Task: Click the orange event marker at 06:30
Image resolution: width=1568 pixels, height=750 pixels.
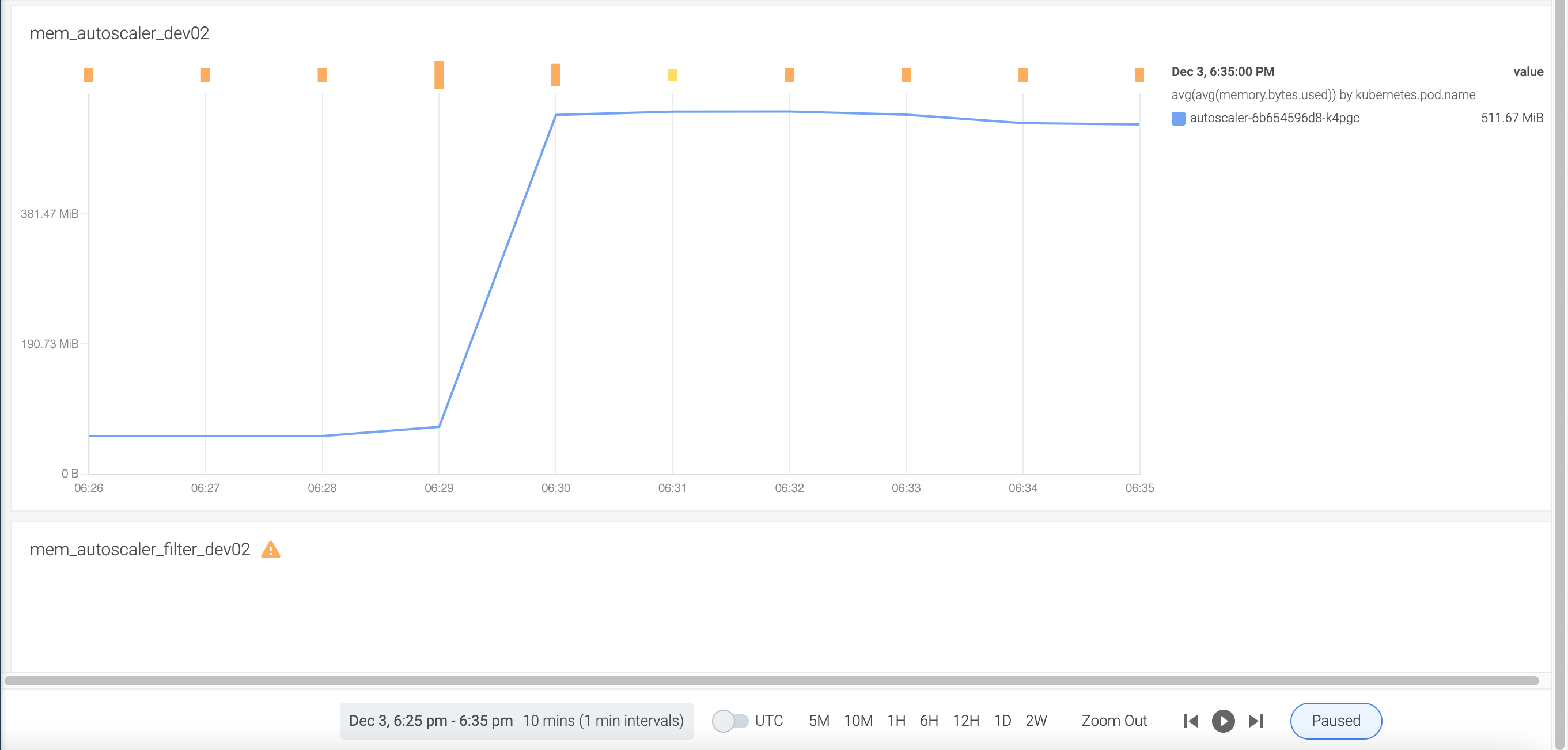Action: point(555,75)
